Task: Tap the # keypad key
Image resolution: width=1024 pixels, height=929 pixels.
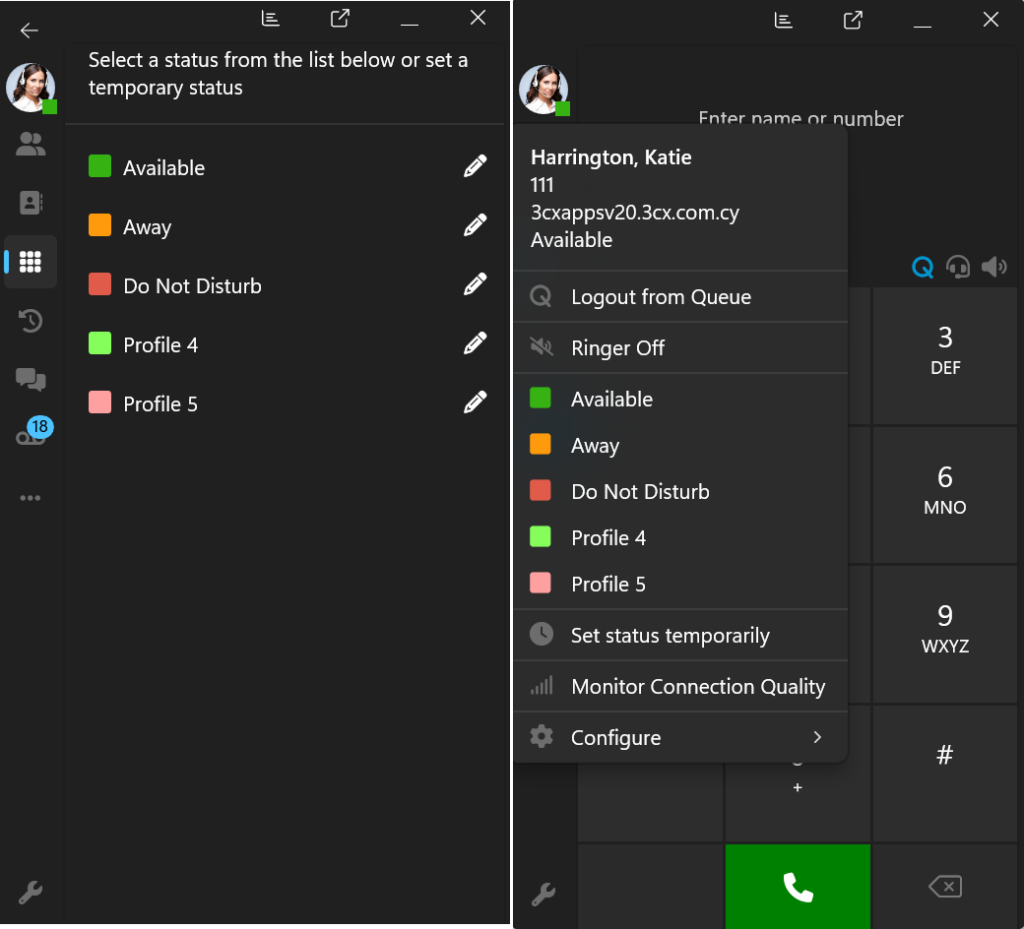Action: coord(945,774)
